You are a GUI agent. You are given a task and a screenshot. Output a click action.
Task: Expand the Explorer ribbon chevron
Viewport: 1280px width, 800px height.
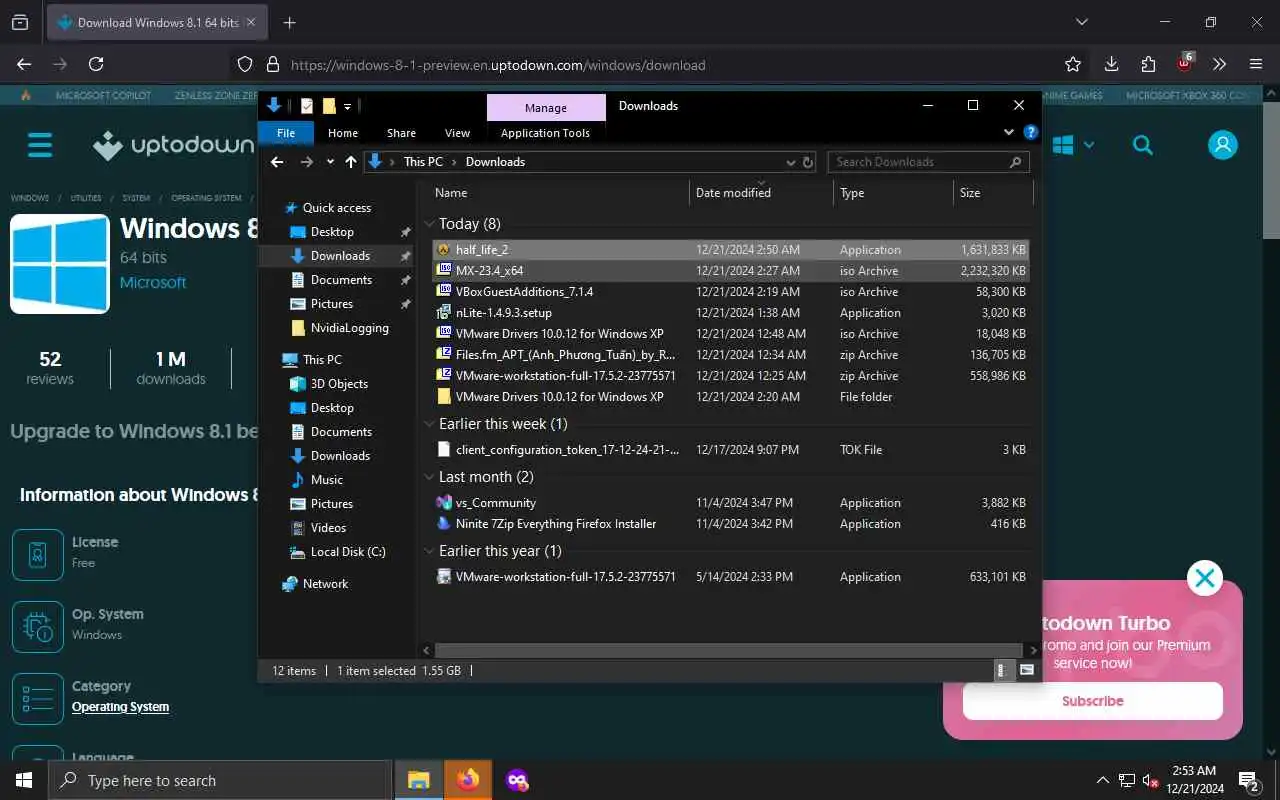point(1008,132)
